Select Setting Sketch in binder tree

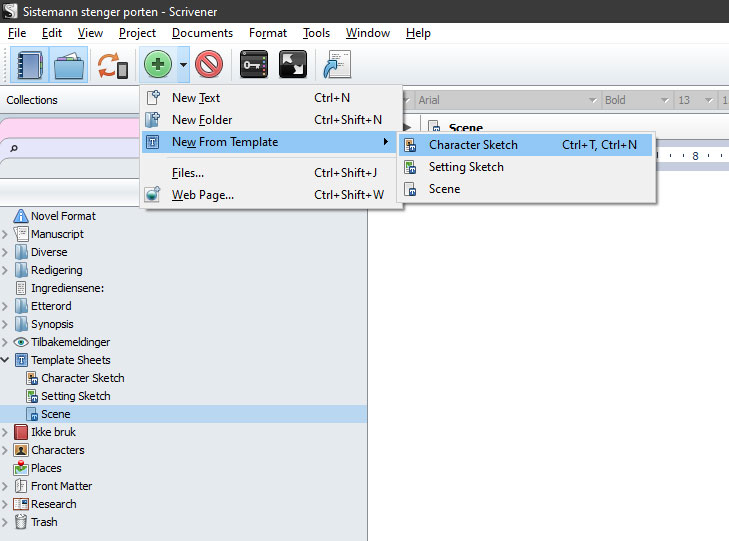point(75,396)
